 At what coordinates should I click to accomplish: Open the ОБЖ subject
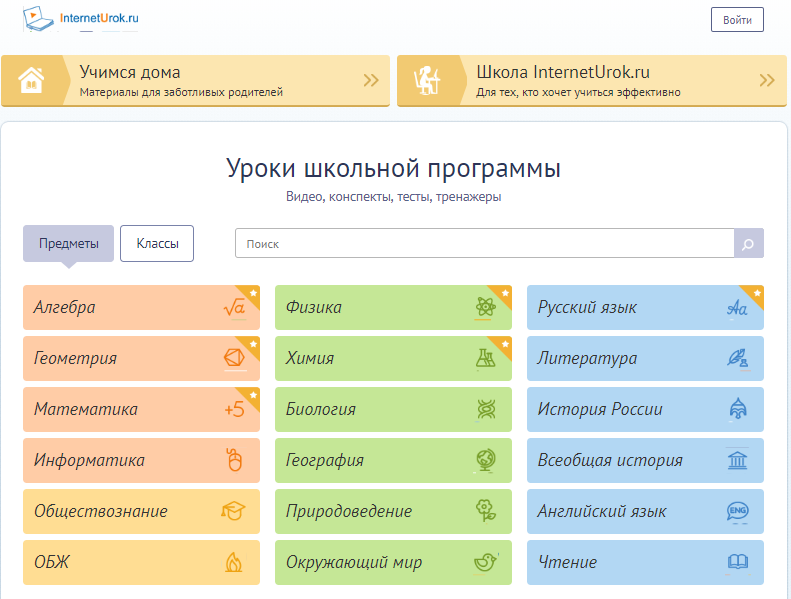(x=141, y=562)
